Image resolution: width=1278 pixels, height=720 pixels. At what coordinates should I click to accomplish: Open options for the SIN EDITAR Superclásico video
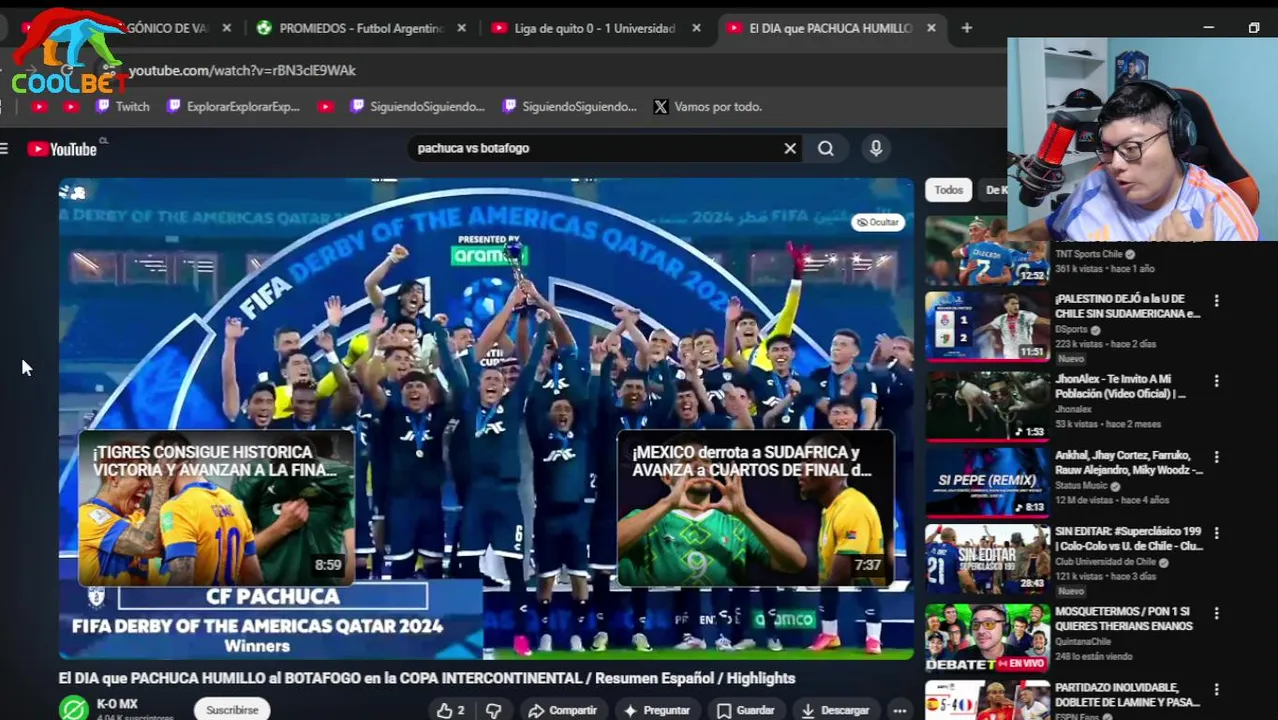pyautogui.click(x=1216, y=533)
